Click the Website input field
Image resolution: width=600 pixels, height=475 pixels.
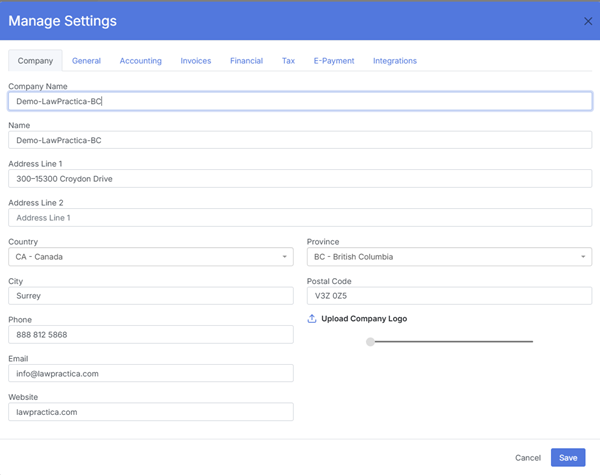point(150,412)
